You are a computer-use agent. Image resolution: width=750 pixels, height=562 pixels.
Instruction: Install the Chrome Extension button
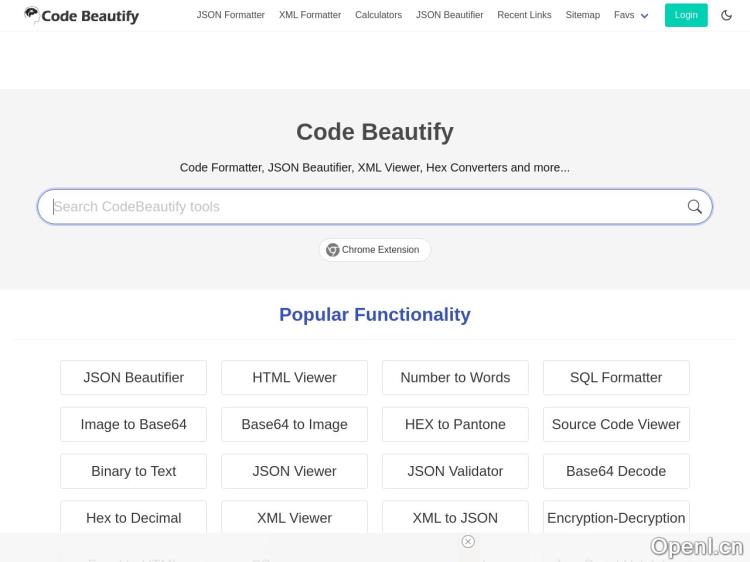coord(374,250)
